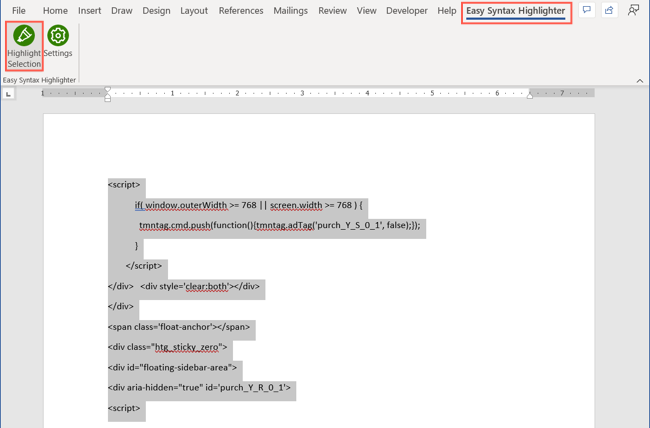650x428 pixels.
Task: Click the tab stop selector beside ruler
Action: [9, 94]
